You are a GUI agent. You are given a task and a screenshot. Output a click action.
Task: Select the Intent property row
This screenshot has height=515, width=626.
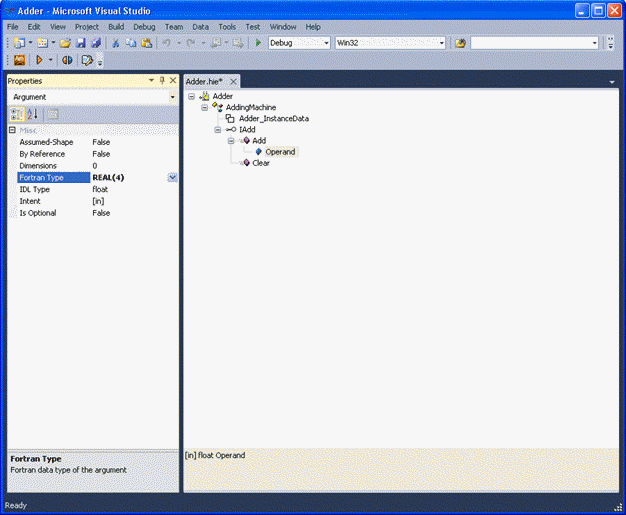point(97,201)
